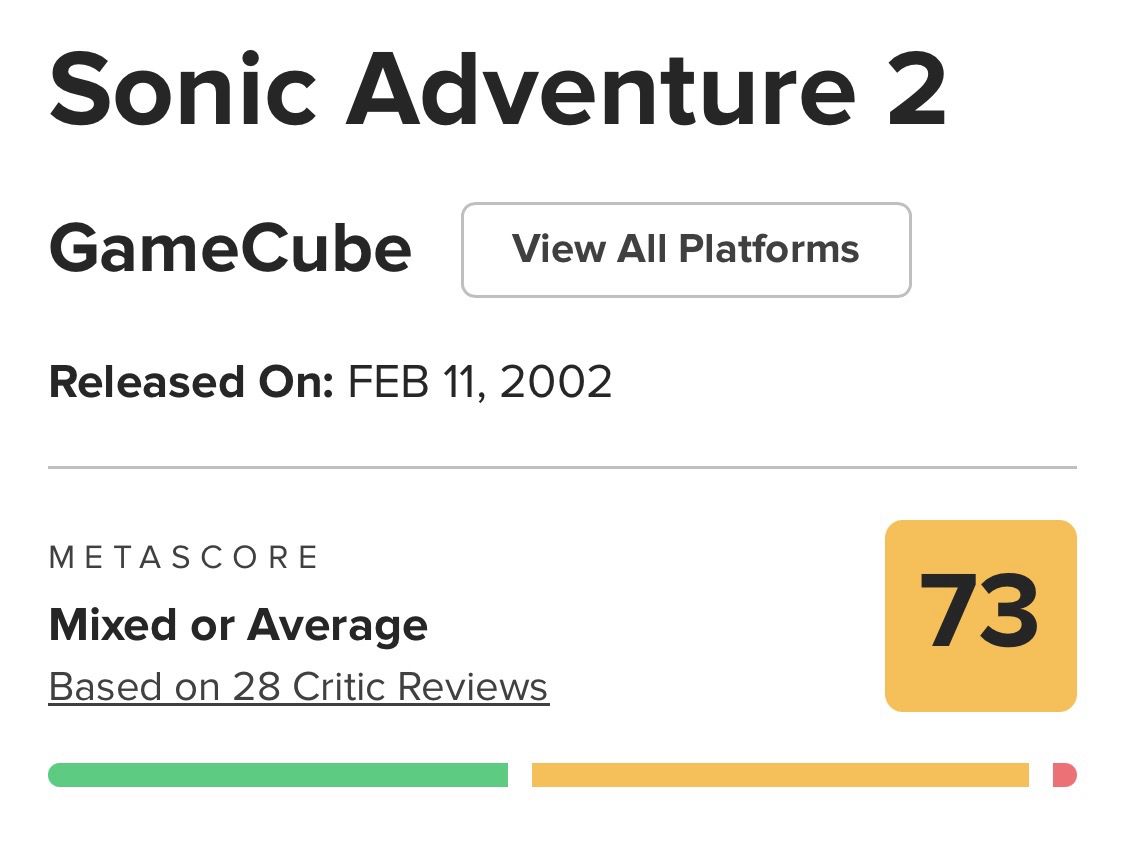Click the word Sonic in the title

click(x=182, y=90)
